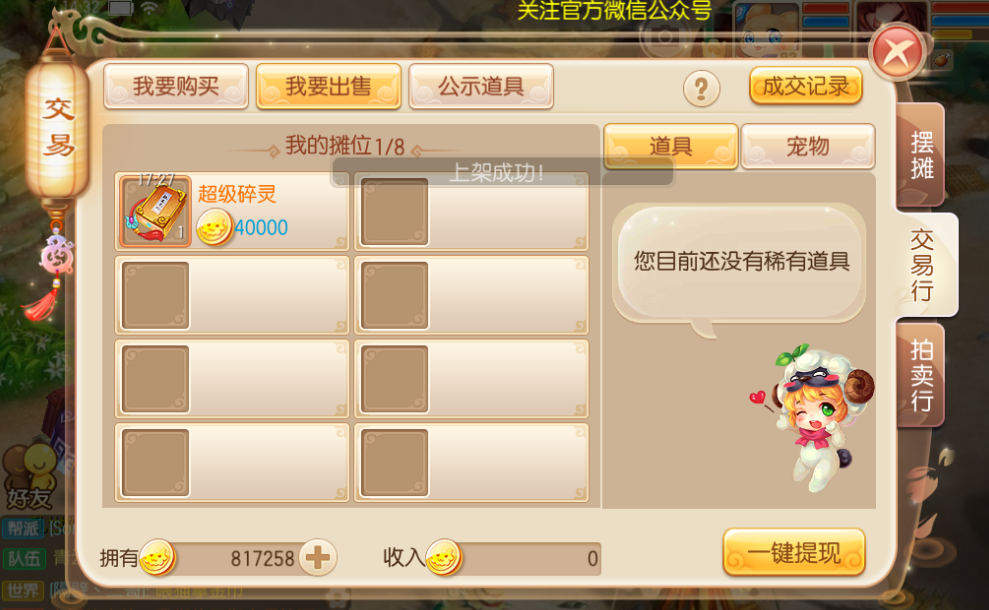Click the gold coin next to 收入

click(444, 558)
